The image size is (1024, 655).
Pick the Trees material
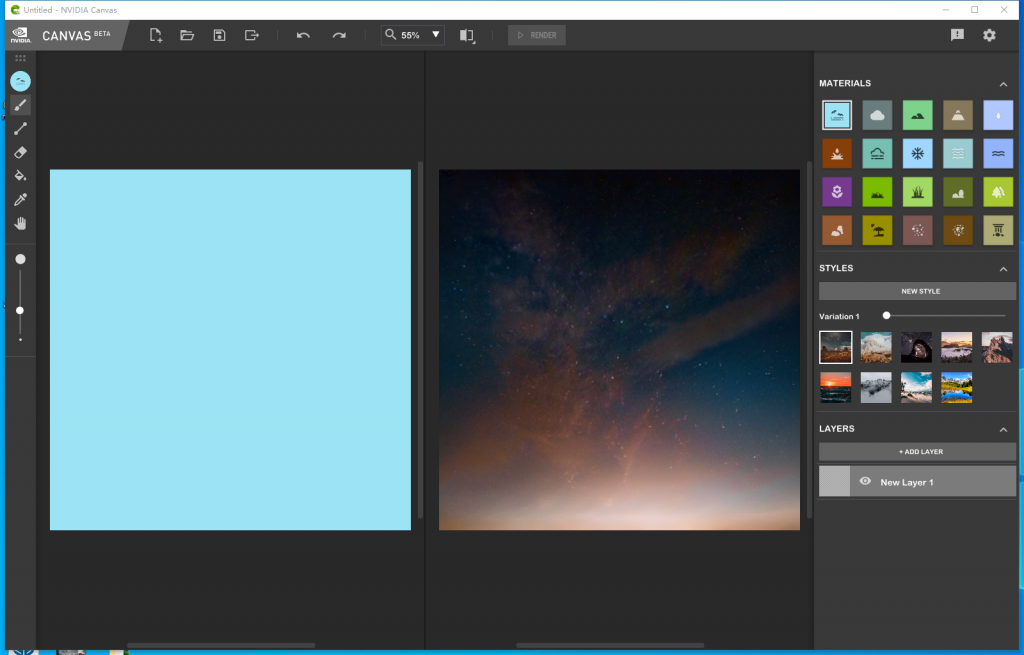pos(998,192)
